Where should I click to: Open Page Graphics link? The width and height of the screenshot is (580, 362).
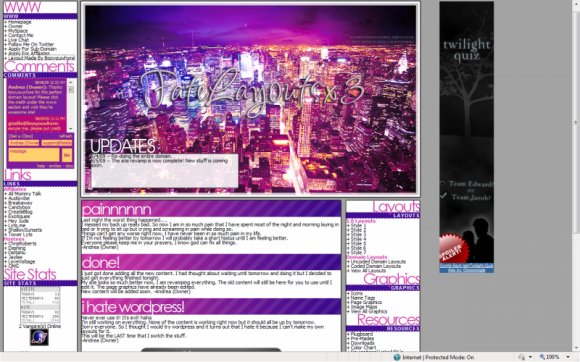(x=366, y=302)
